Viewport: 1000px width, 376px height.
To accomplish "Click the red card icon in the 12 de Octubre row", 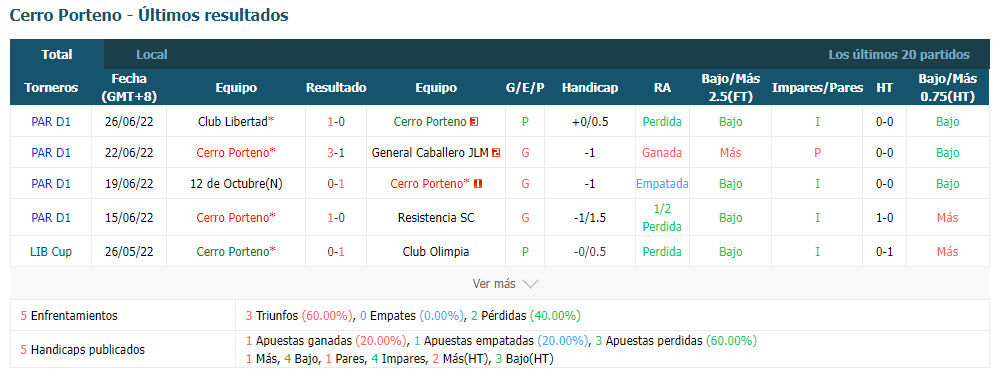I will 478,184.
